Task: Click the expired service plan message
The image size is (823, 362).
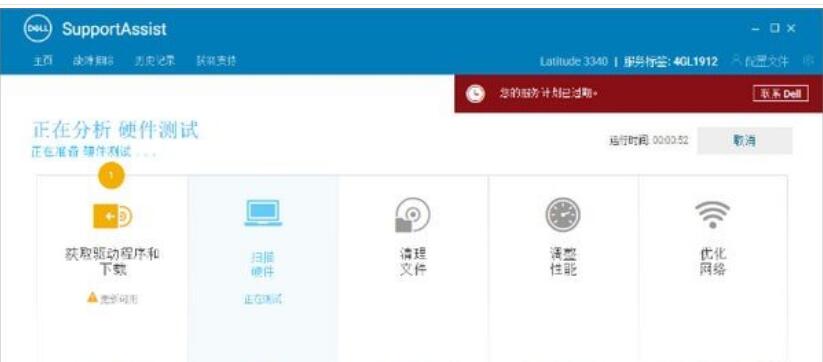Action: click(549, 94)
